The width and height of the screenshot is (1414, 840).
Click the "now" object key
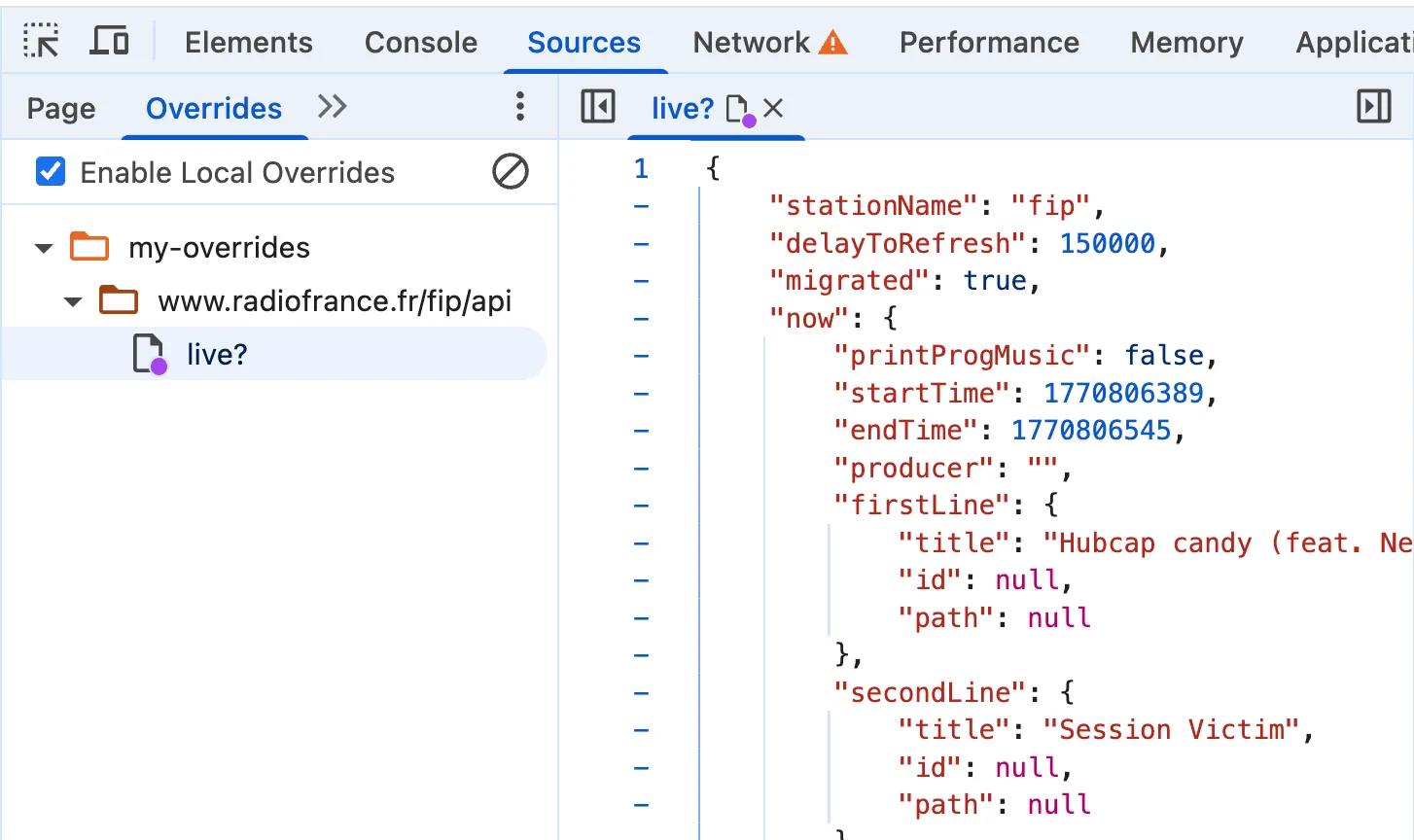[x=808, y=318]
